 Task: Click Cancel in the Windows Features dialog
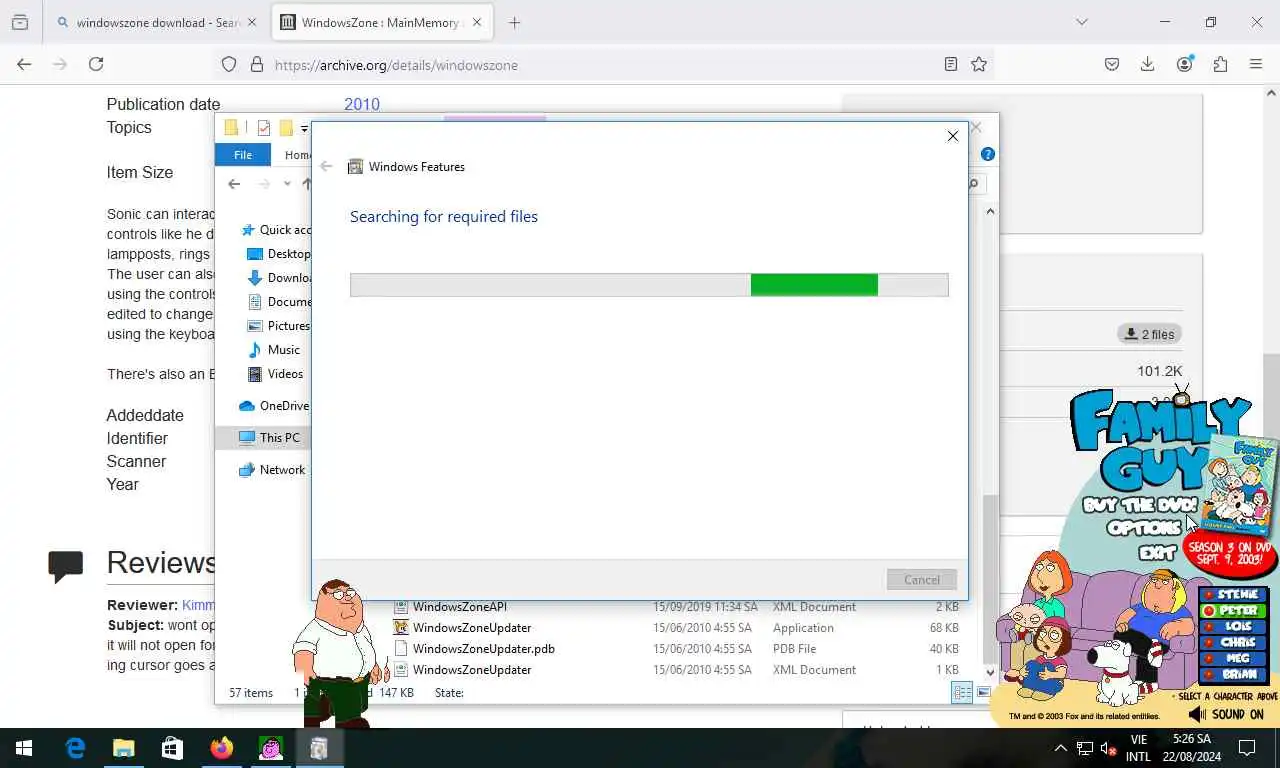click(x=921, y=580)
